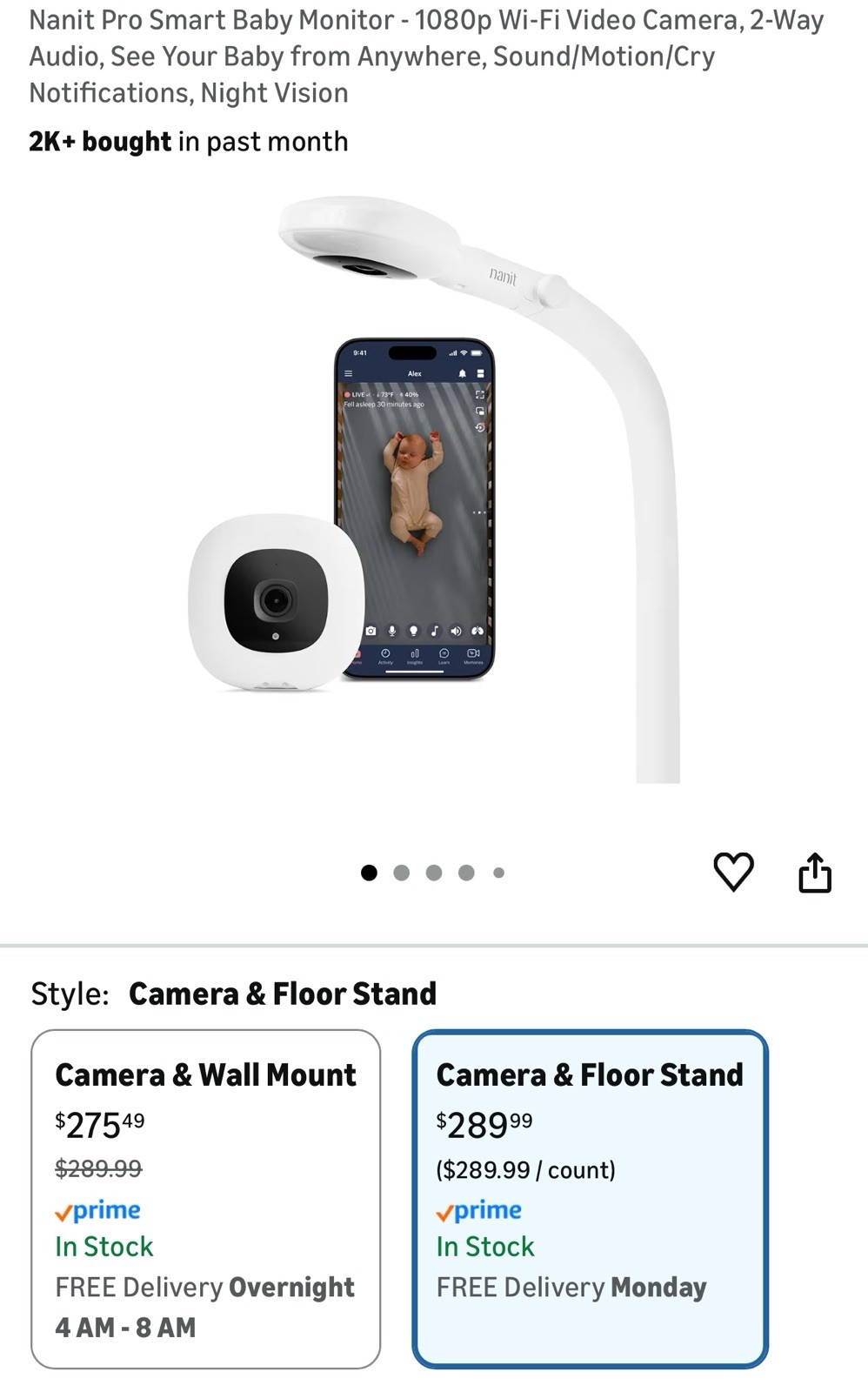Go to the last small carousel dot

point(498,873)
